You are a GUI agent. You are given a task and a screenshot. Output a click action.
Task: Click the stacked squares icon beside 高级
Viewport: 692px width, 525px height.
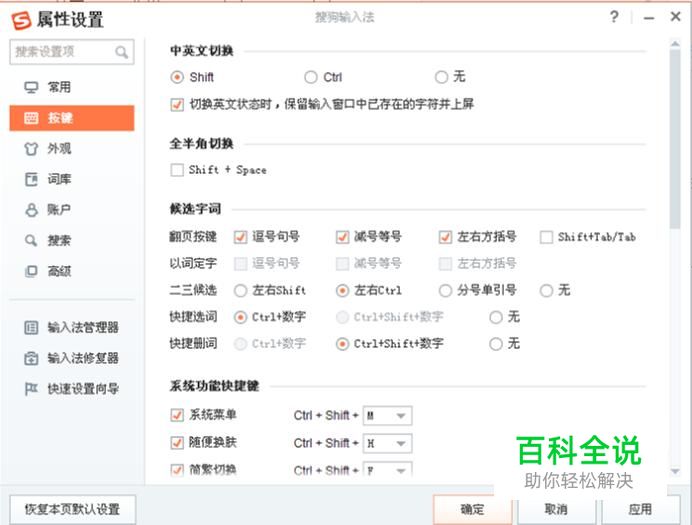31,271
